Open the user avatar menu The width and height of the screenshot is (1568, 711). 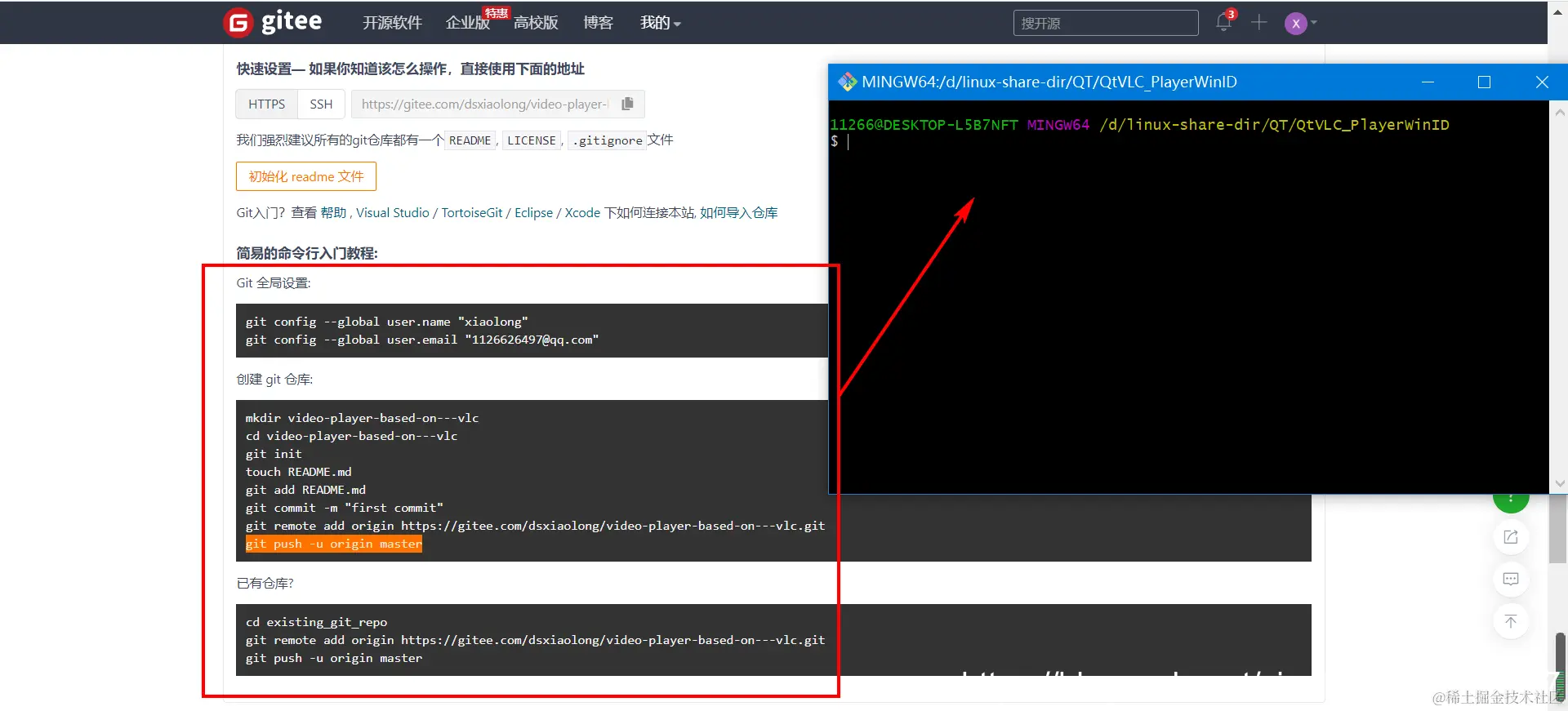tap(1295, 24)
